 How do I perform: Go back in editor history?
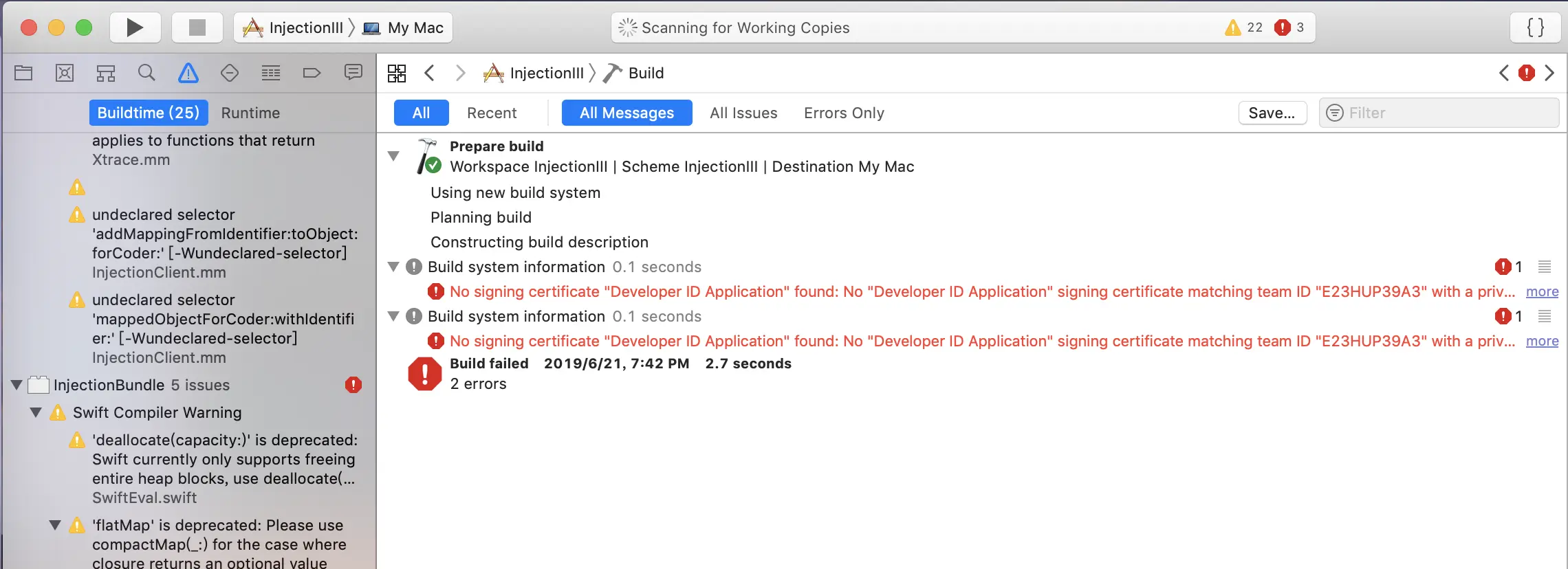(430, 73)
